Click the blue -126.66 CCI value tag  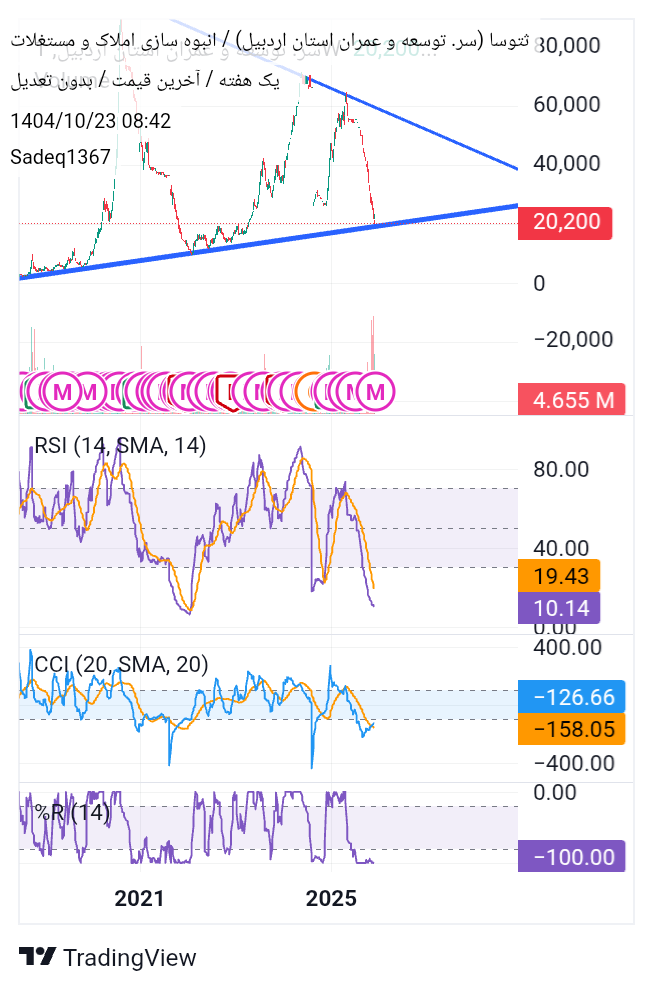click(572, 696)
